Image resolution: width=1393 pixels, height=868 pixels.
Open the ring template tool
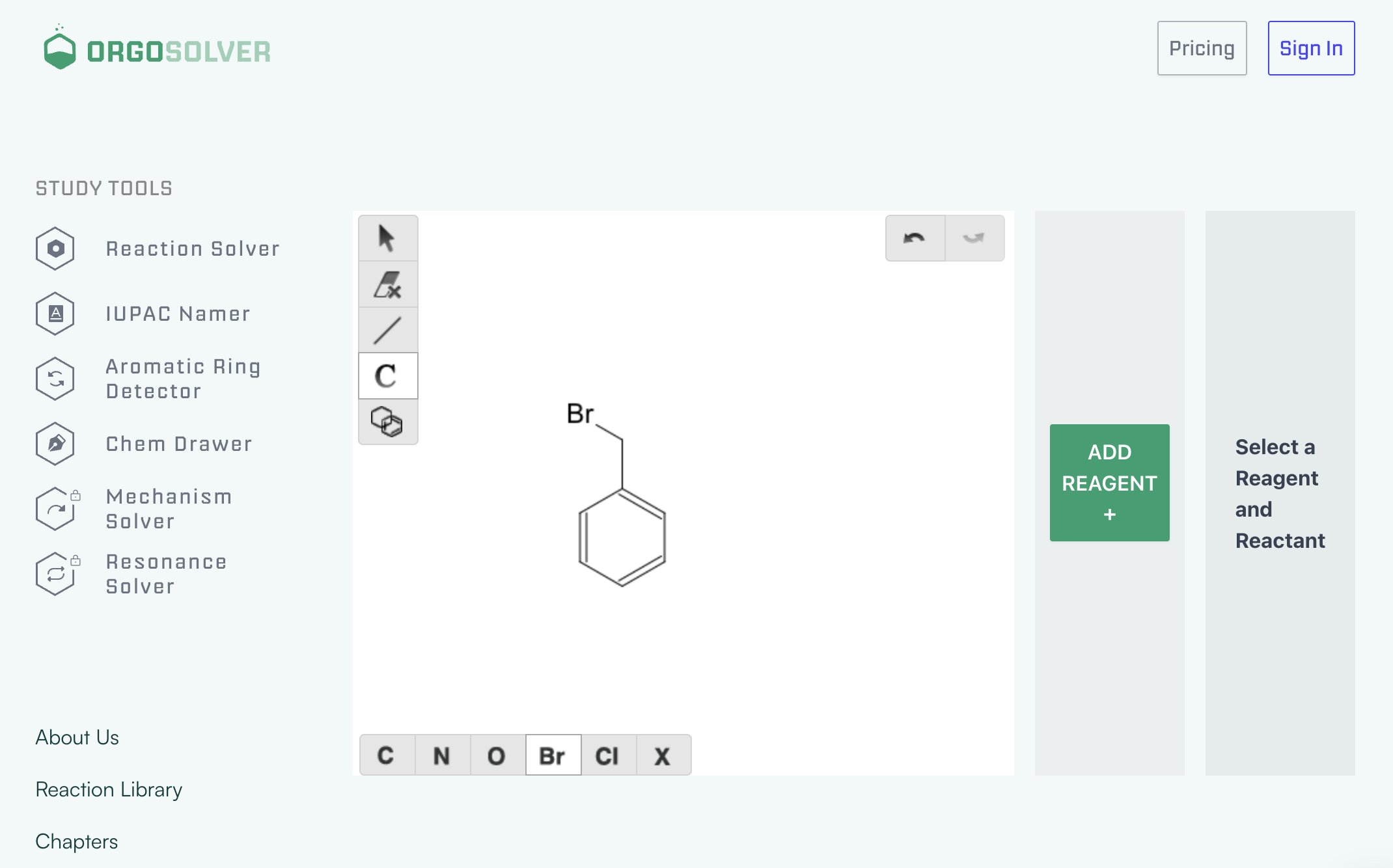(387, 422)
